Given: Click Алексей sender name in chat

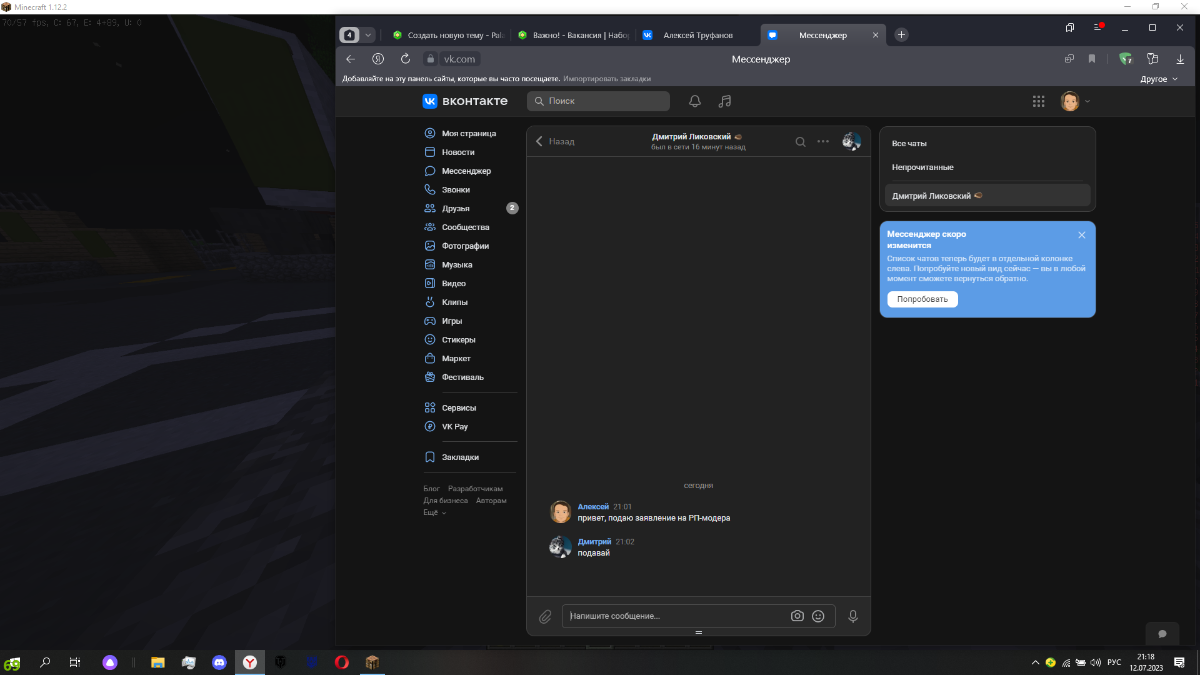Looking at the screenshot, I should coord(593,507).
